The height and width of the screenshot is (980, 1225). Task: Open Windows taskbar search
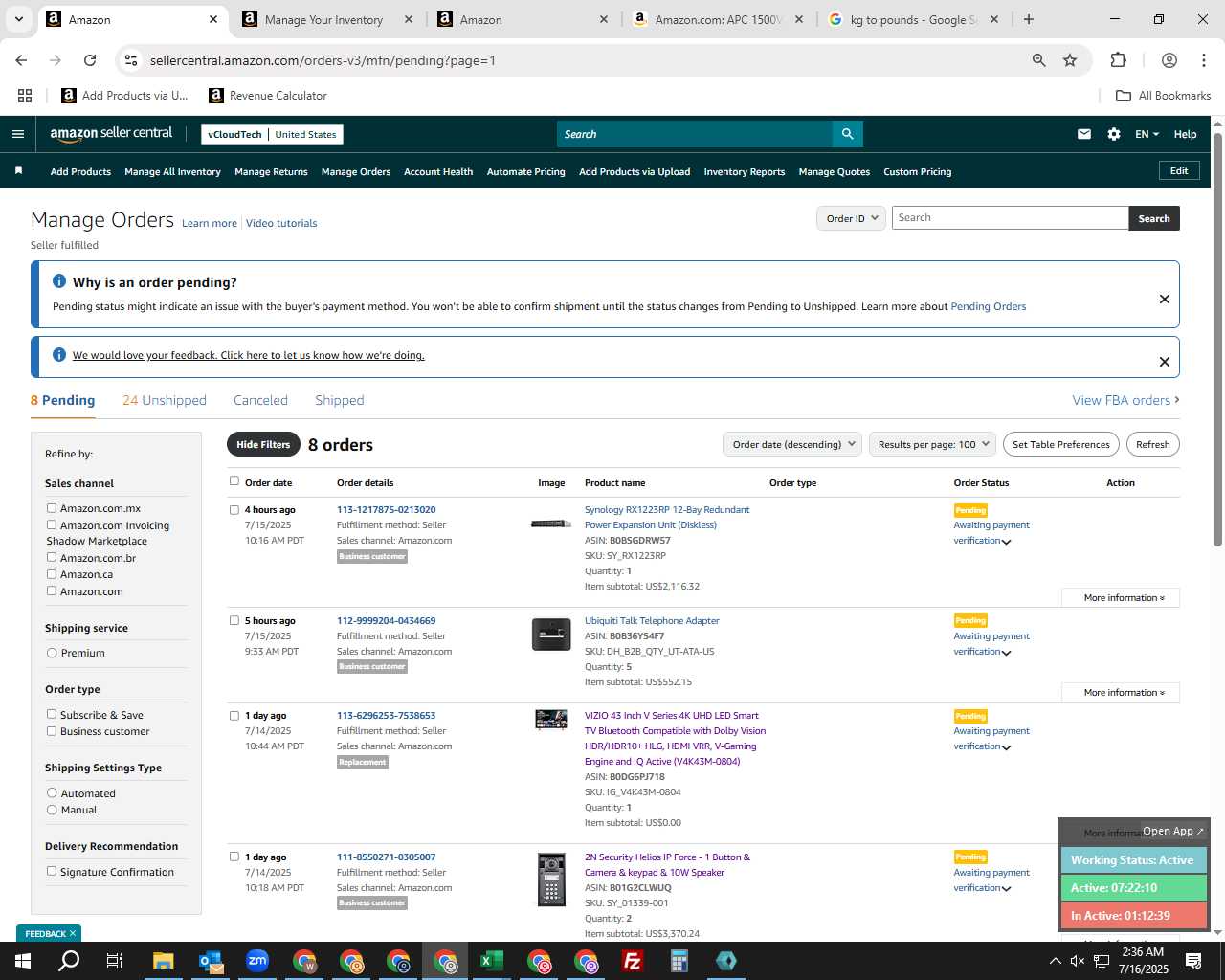(x=69, y=961)
